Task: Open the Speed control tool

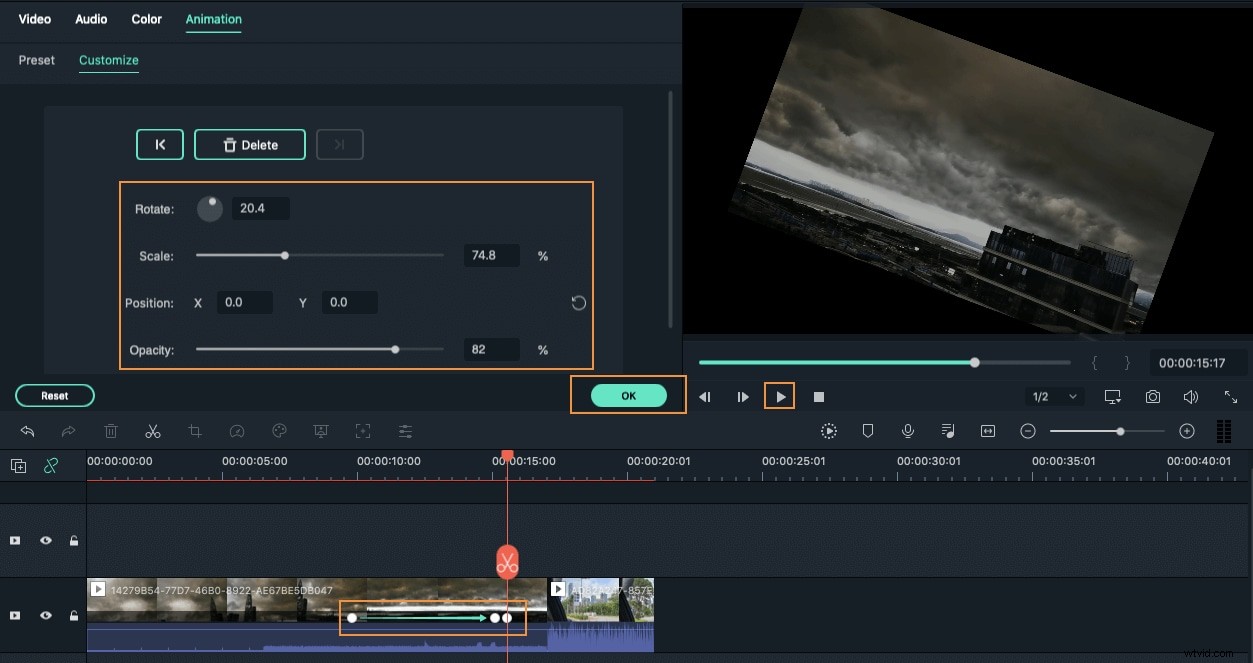Action: [x=237, y=431]
